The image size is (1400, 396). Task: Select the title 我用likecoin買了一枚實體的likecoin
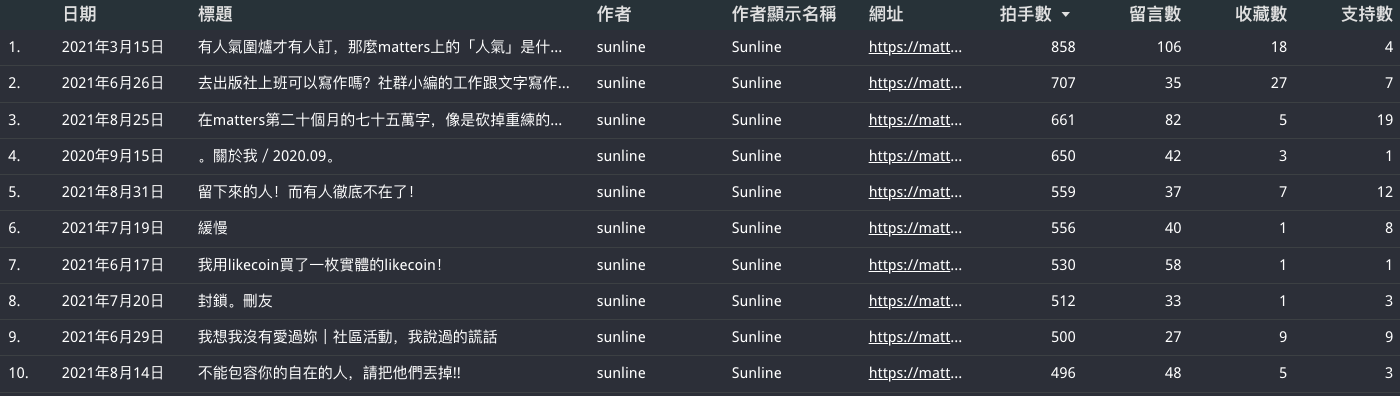[x=320, y=265]
